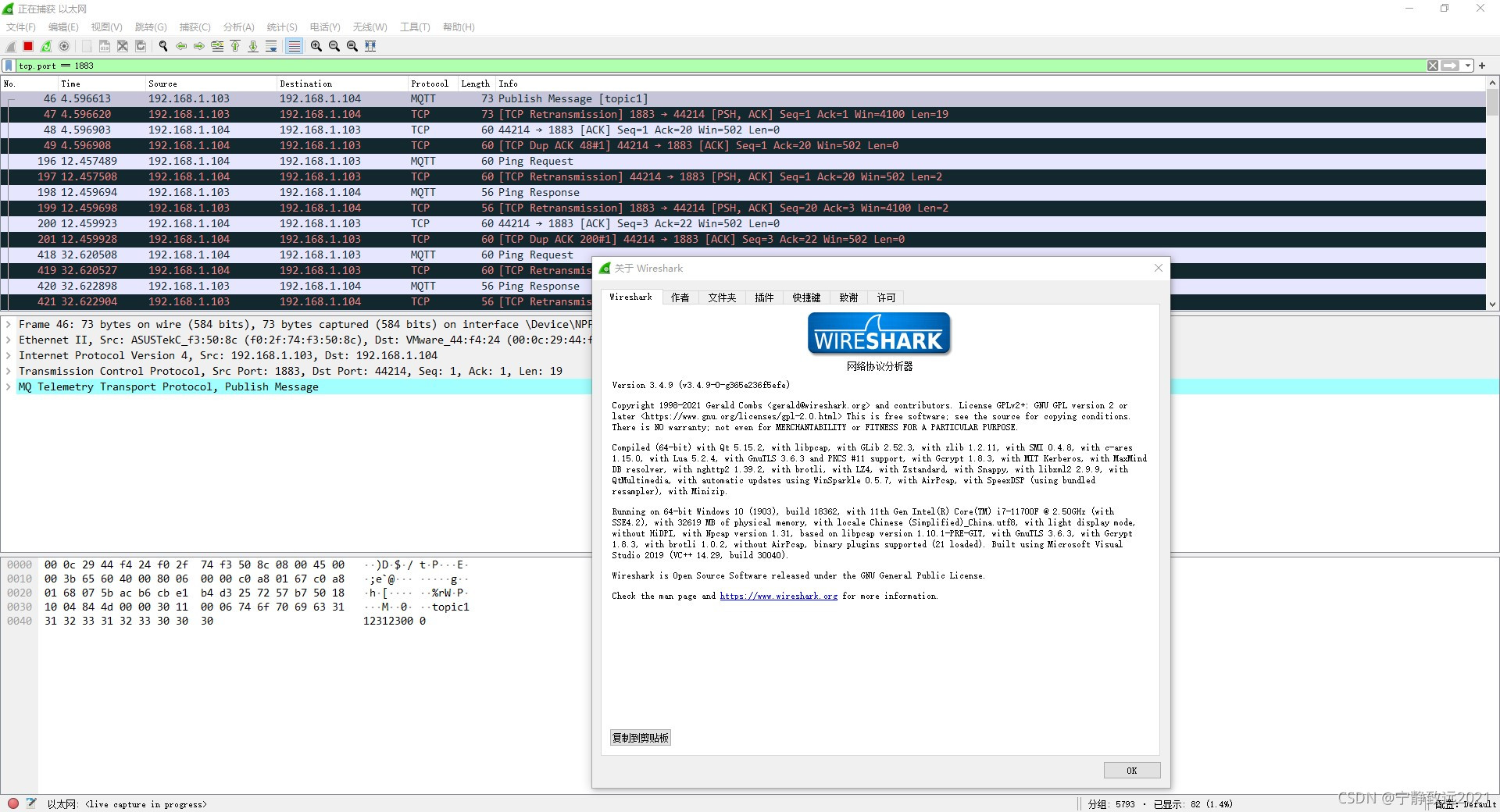Image resolution: width=1500 pixels, height=812 pixels.
Task: Reset text zoom to normal size
Action: point(352,46)
